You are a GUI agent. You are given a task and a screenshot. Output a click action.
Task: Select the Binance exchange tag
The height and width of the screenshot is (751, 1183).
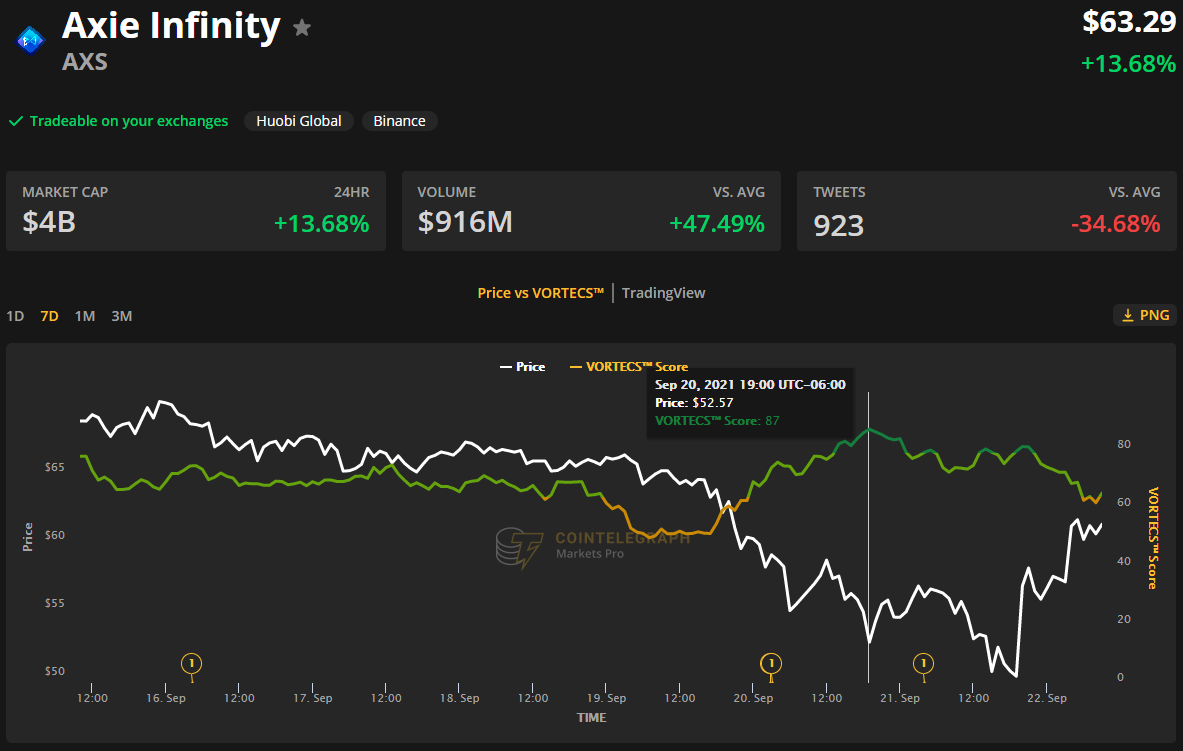coord(399,121)
